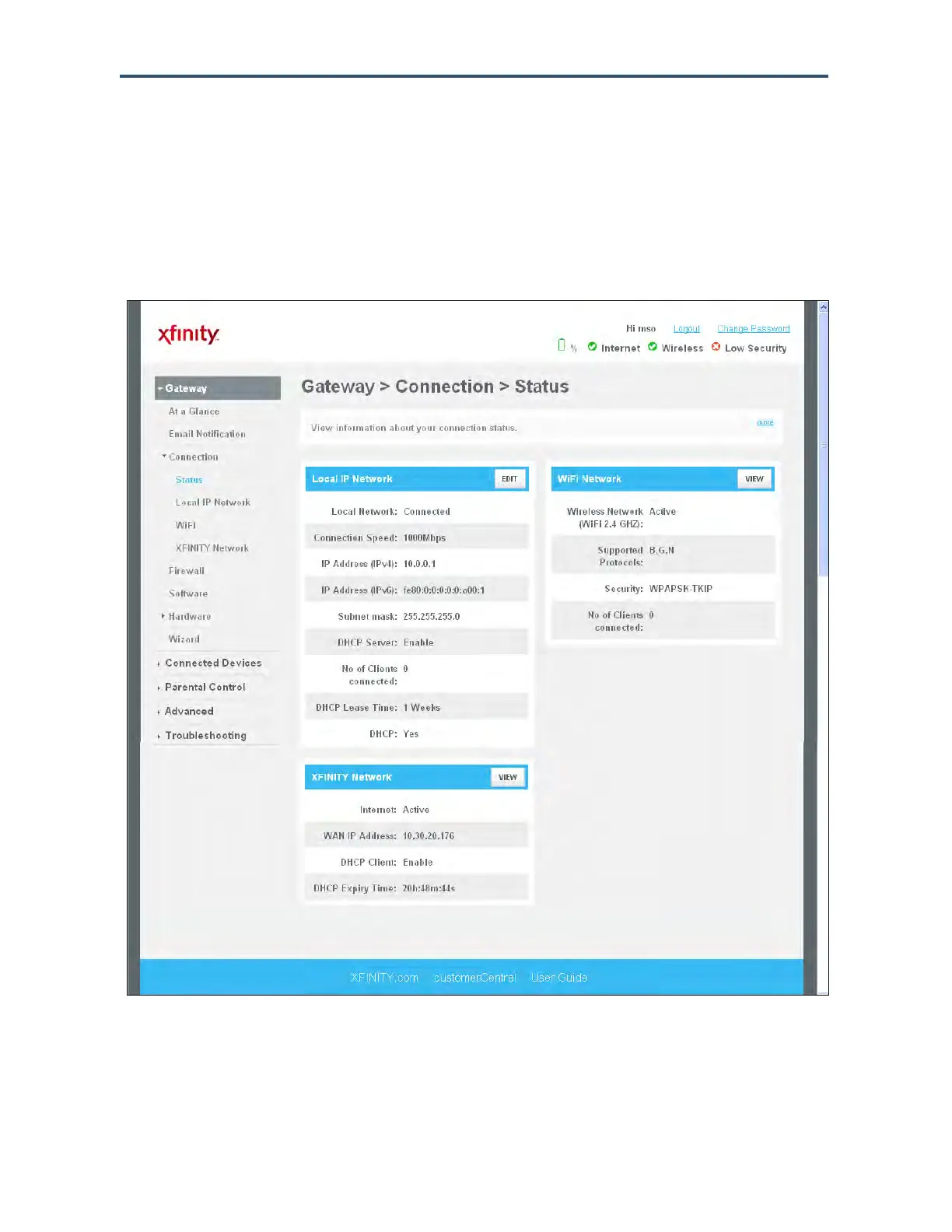The image size is (952, 1232).
Task: Click the IPv4 address value 10.0.0.1
Action: [x=419, y=564]
